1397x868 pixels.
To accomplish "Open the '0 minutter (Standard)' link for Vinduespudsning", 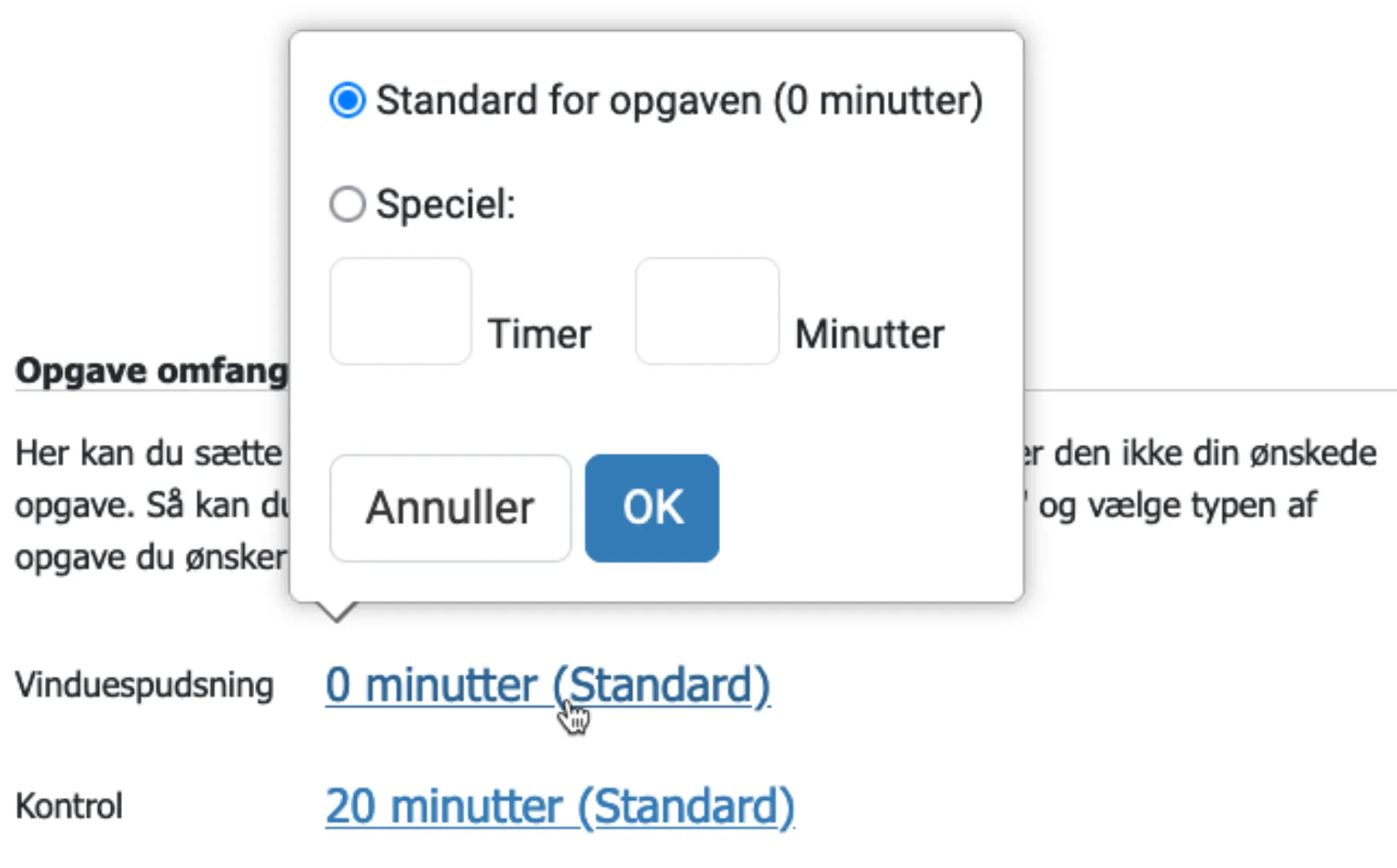I will pos(549,684).
